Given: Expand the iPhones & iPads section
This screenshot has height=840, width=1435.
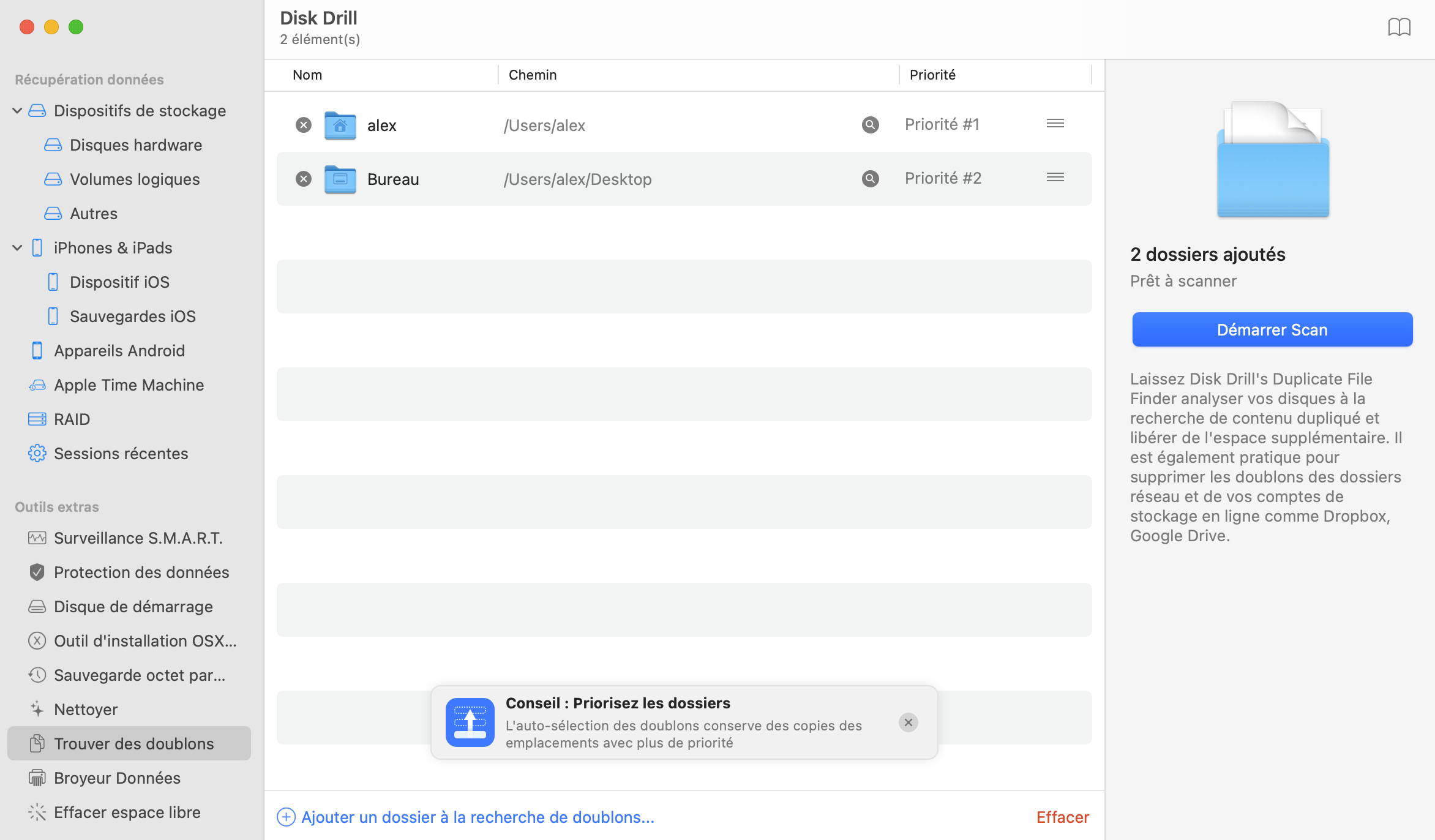Looking at the screenshot, I should tap(17, 247).
